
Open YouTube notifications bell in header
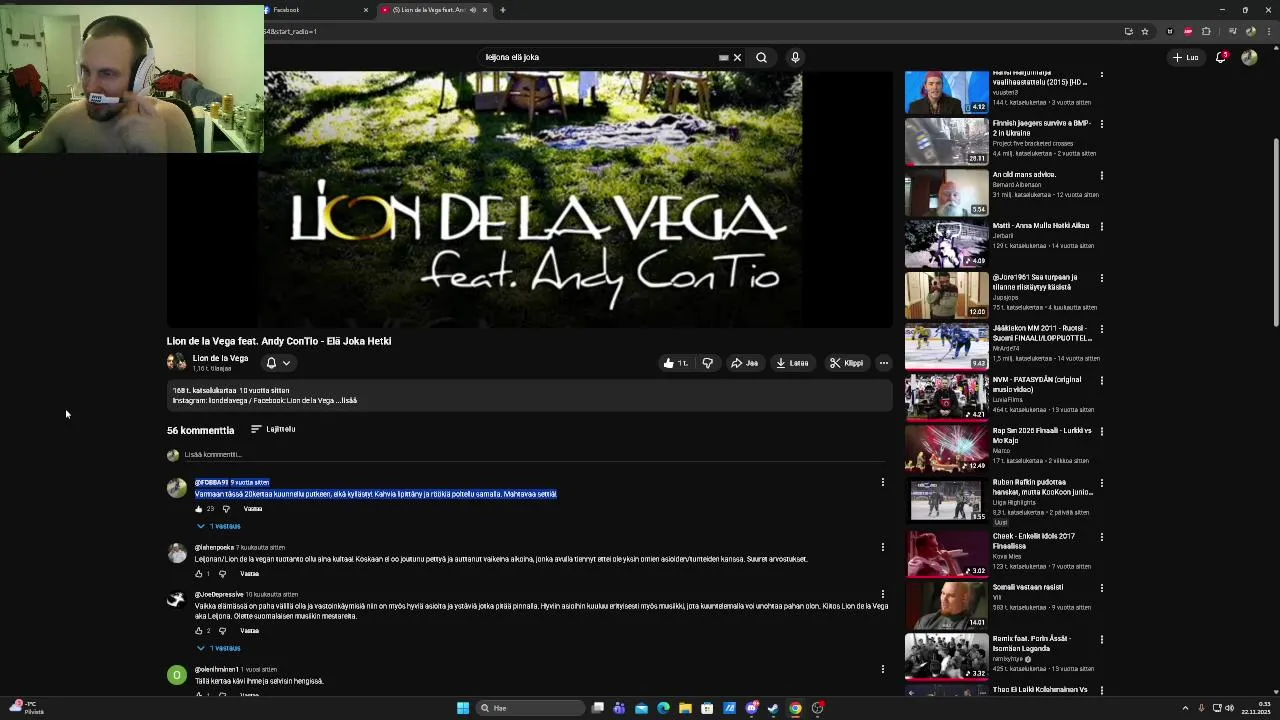point(1220,57)
